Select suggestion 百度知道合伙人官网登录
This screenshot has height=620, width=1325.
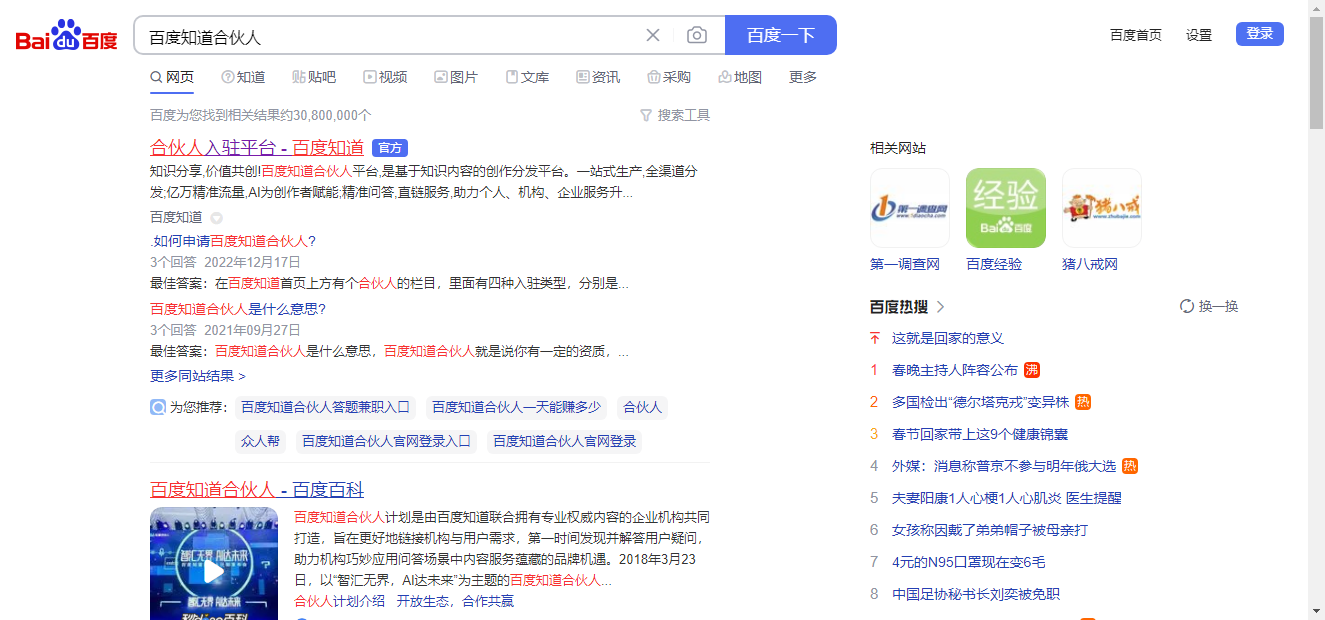tap(565, 441)
